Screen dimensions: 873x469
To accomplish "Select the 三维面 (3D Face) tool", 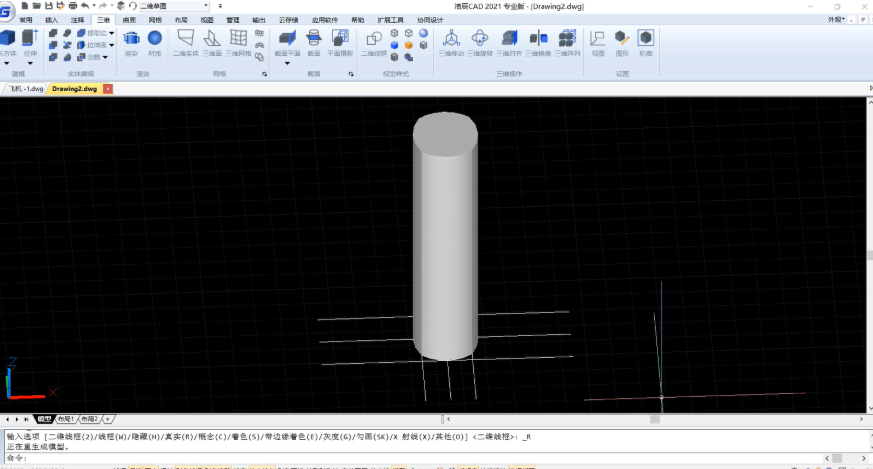I will 213,39.
